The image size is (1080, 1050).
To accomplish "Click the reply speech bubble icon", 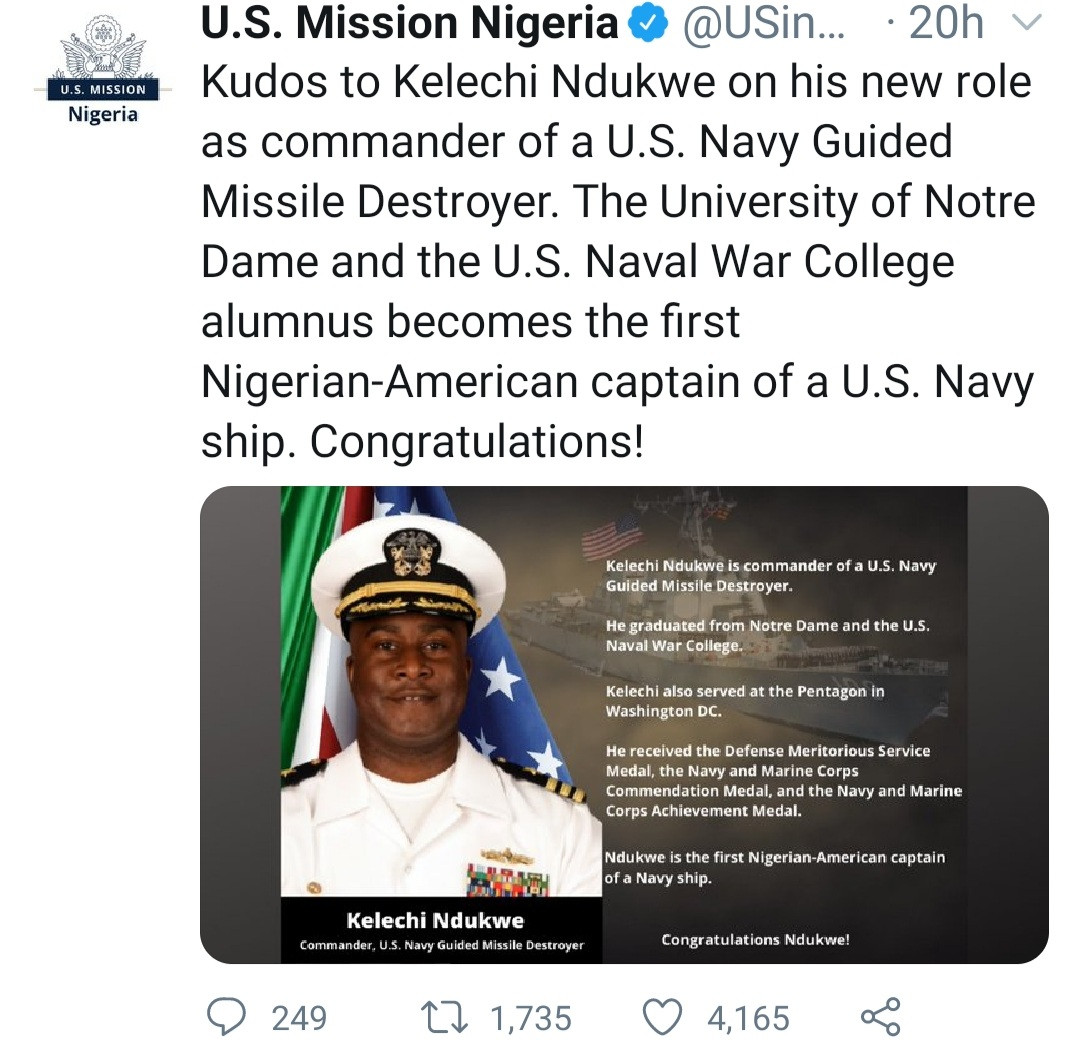I will 226,1017.
